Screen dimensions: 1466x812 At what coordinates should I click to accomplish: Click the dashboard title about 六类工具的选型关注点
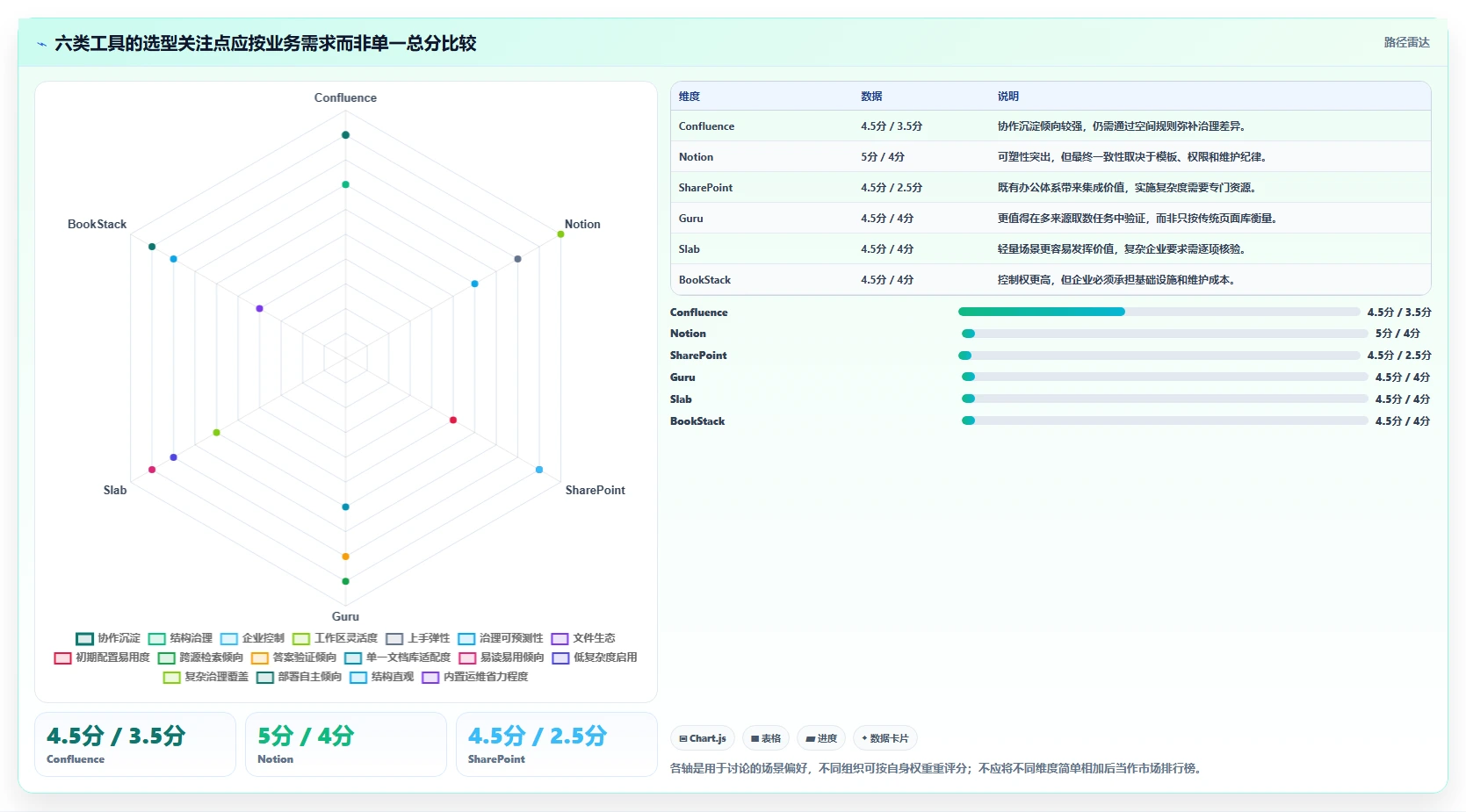pos(265,43)
